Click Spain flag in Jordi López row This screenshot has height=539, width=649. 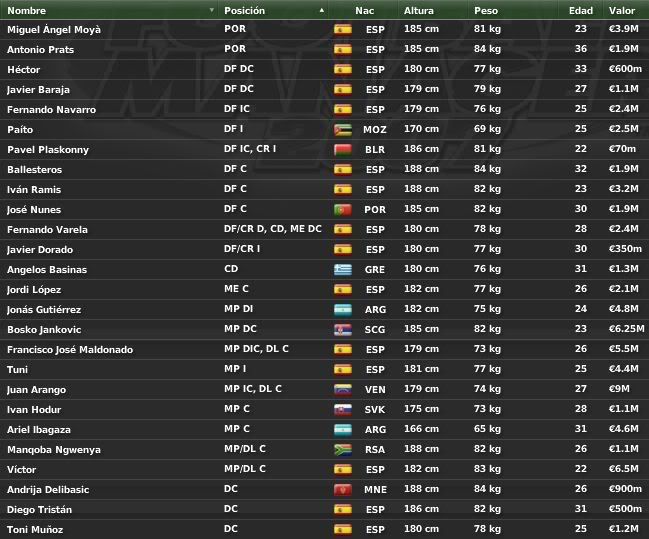click(343, 289)
